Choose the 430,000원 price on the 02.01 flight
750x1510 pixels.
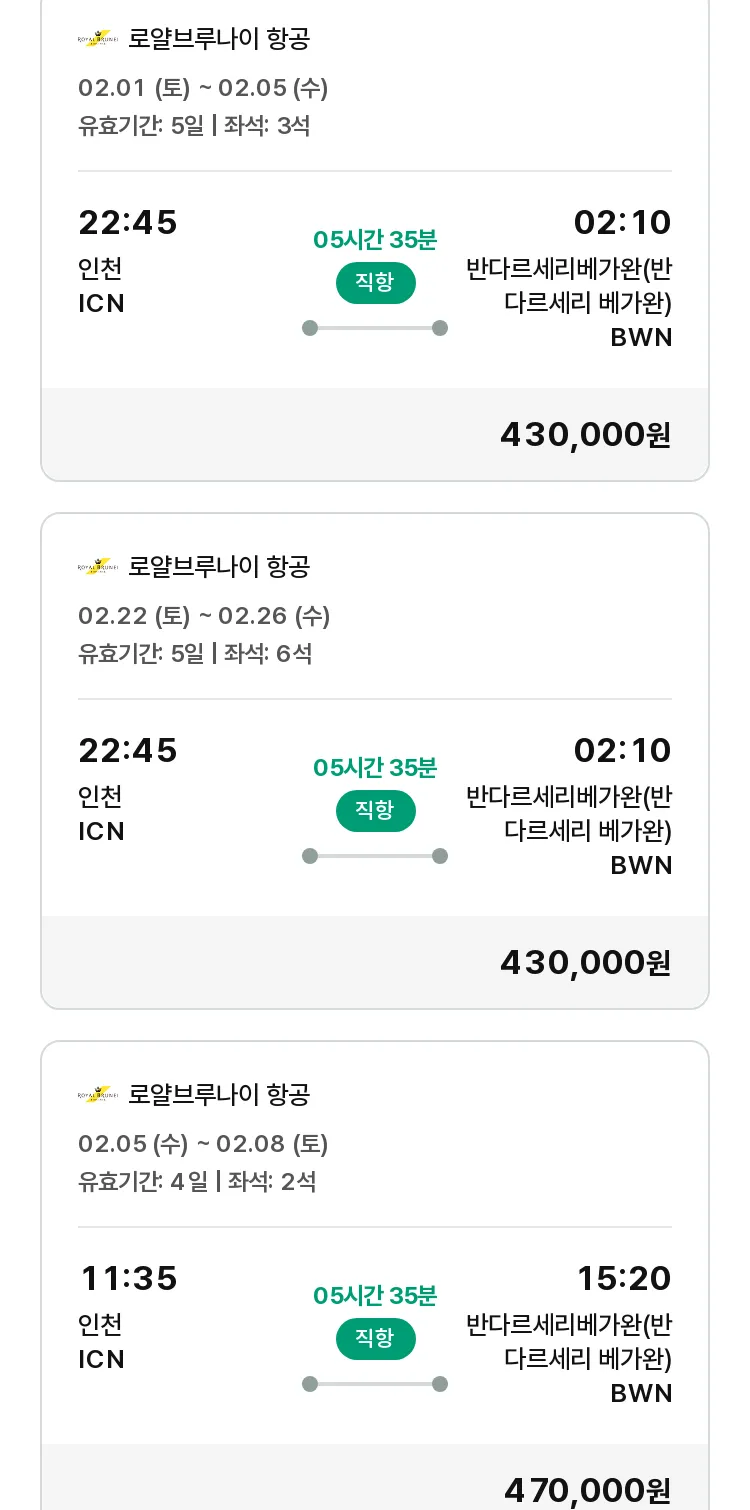(x=585, y=435)
